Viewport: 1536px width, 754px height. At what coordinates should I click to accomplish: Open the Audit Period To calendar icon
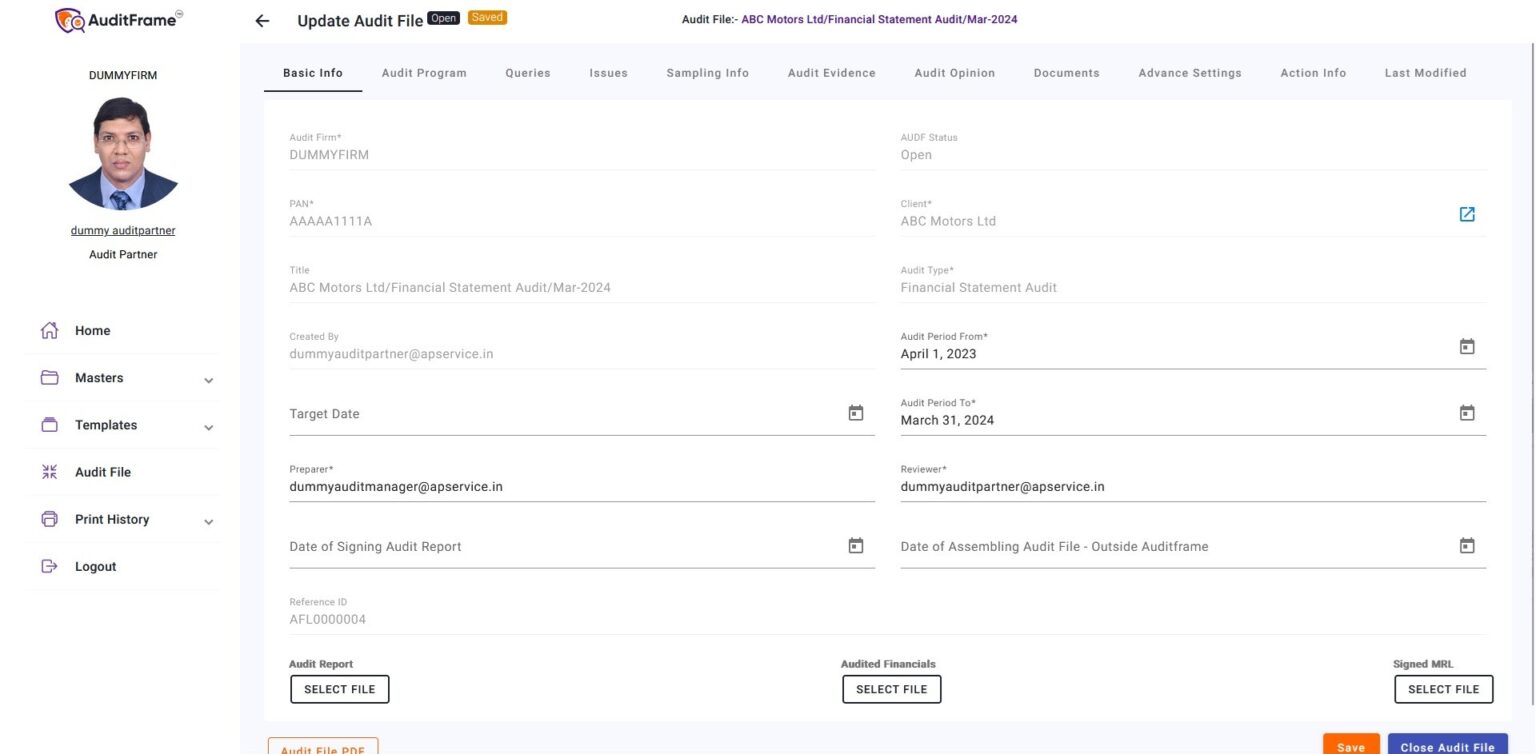coord(1467,412)
